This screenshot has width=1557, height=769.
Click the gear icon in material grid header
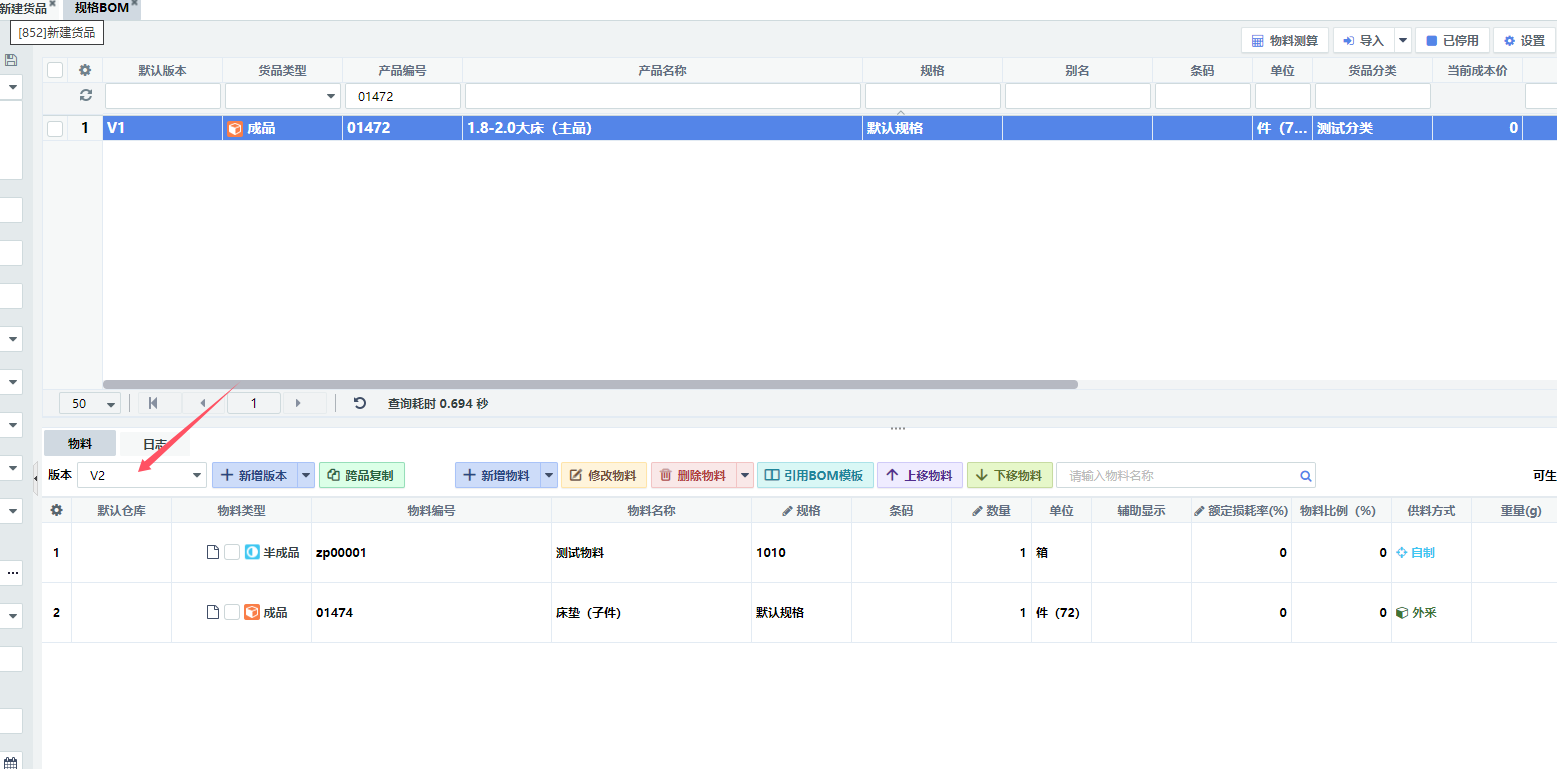point(56,510)
